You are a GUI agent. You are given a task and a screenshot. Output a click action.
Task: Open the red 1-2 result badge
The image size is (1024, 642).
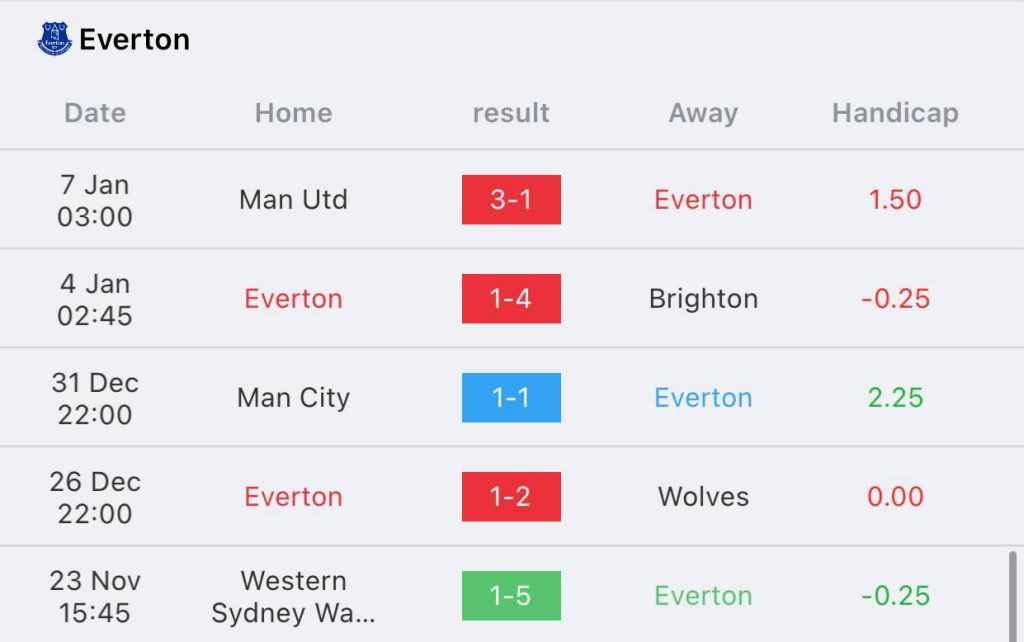pos(511,497)
